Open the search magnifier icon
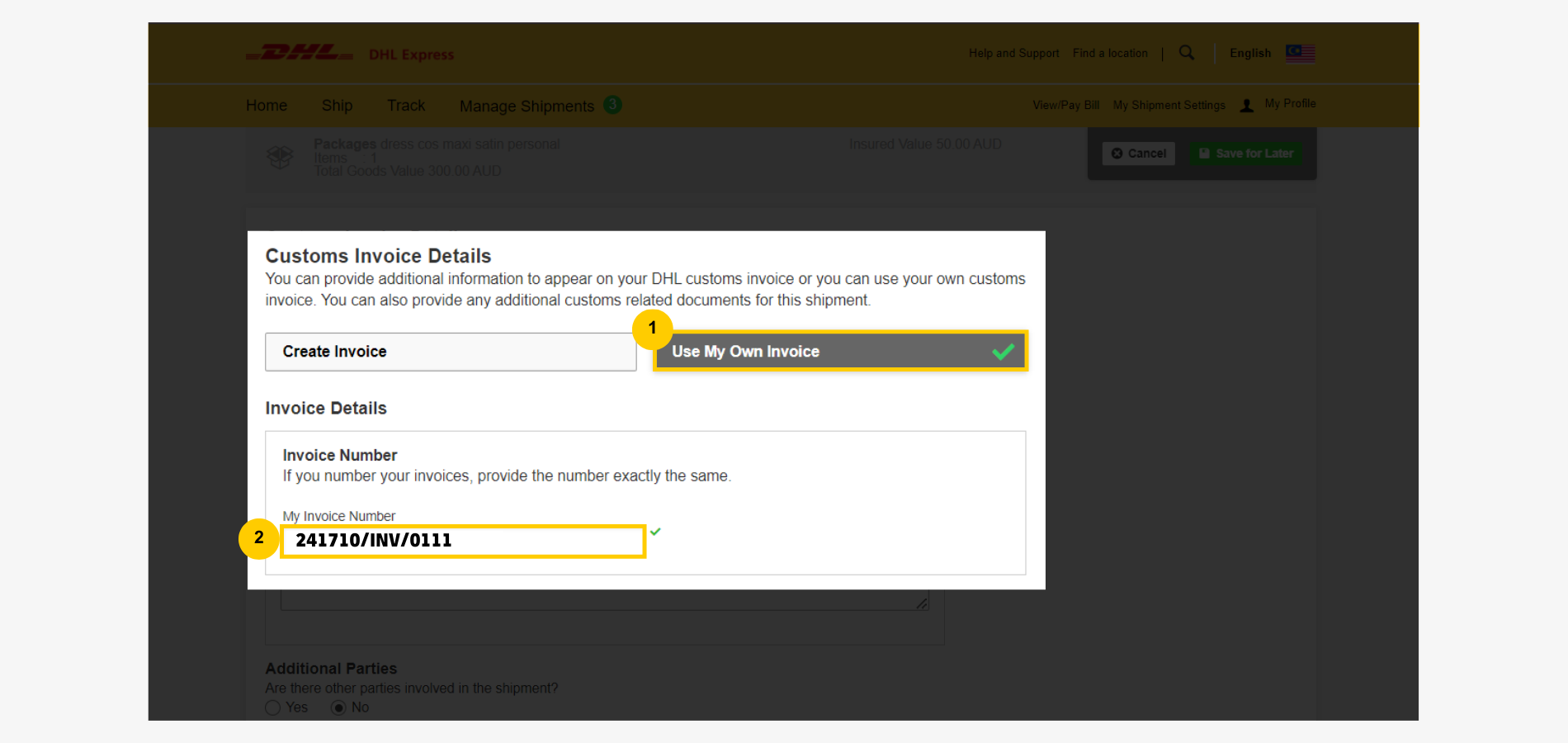The image size is (1568, 743). (x=1187, y=53)
